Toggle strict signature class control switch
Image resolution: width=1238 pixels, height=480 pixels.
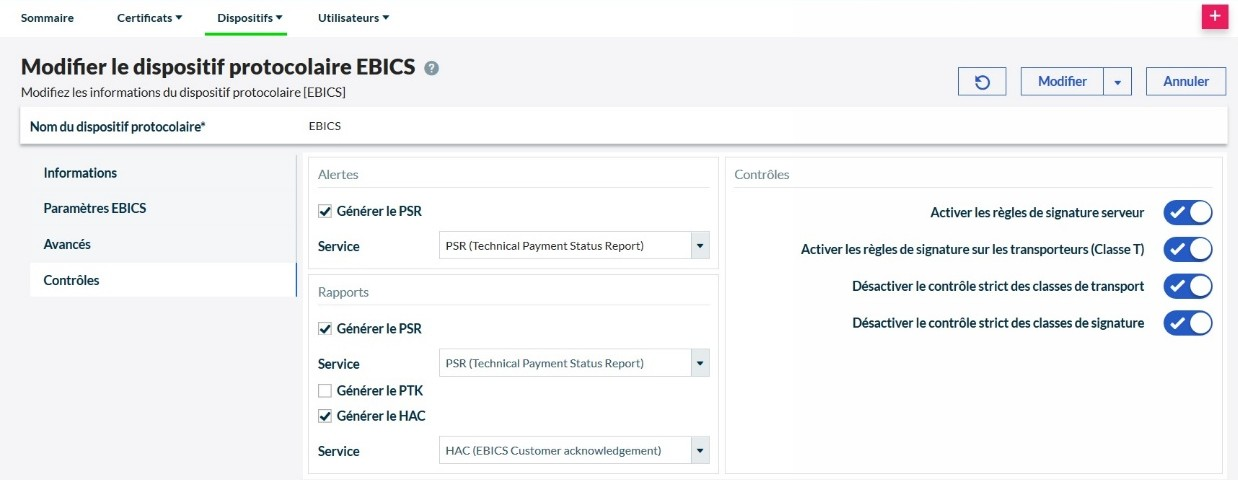[x=1187, y=323]
